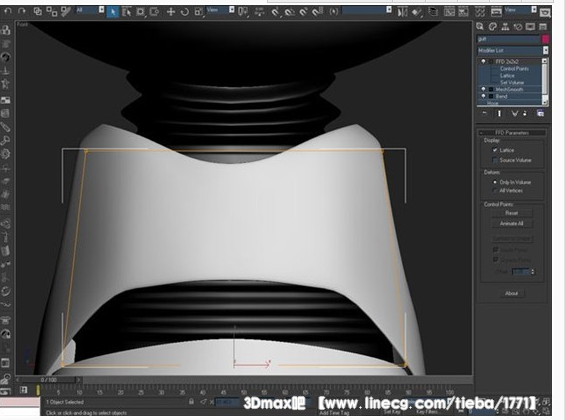Click the Mirror tool icon
This screenshot has height=420, width=565.
(402, 12)
